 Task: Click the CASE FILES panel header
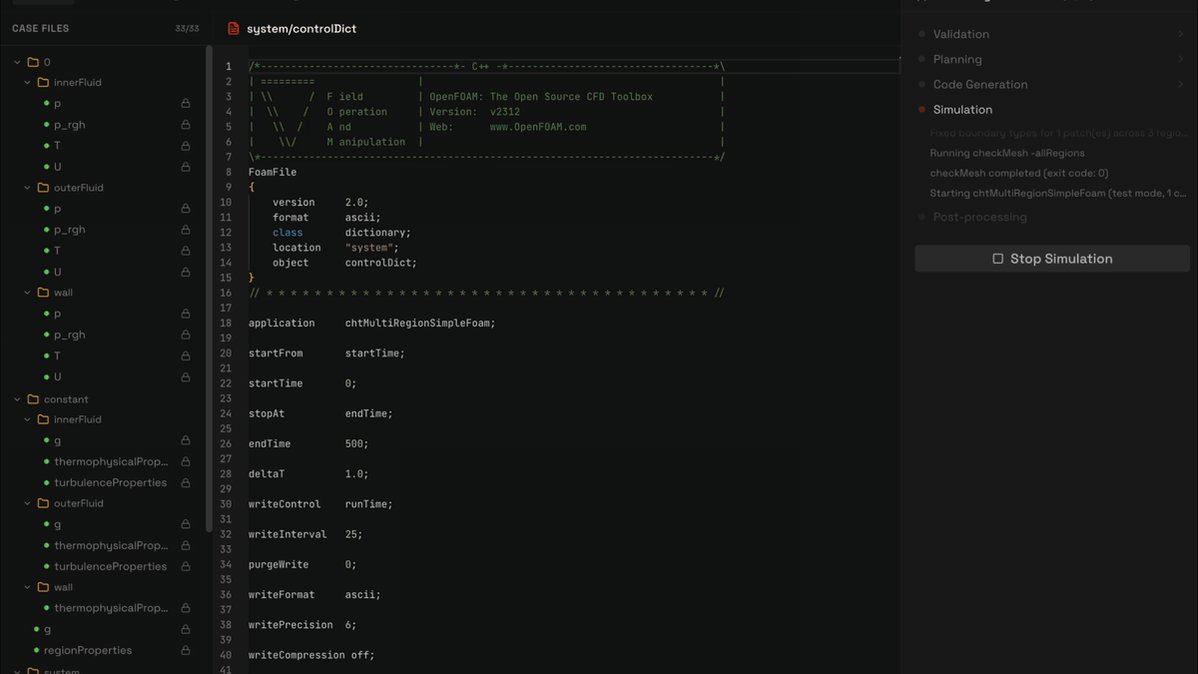[x=40, y=28]
